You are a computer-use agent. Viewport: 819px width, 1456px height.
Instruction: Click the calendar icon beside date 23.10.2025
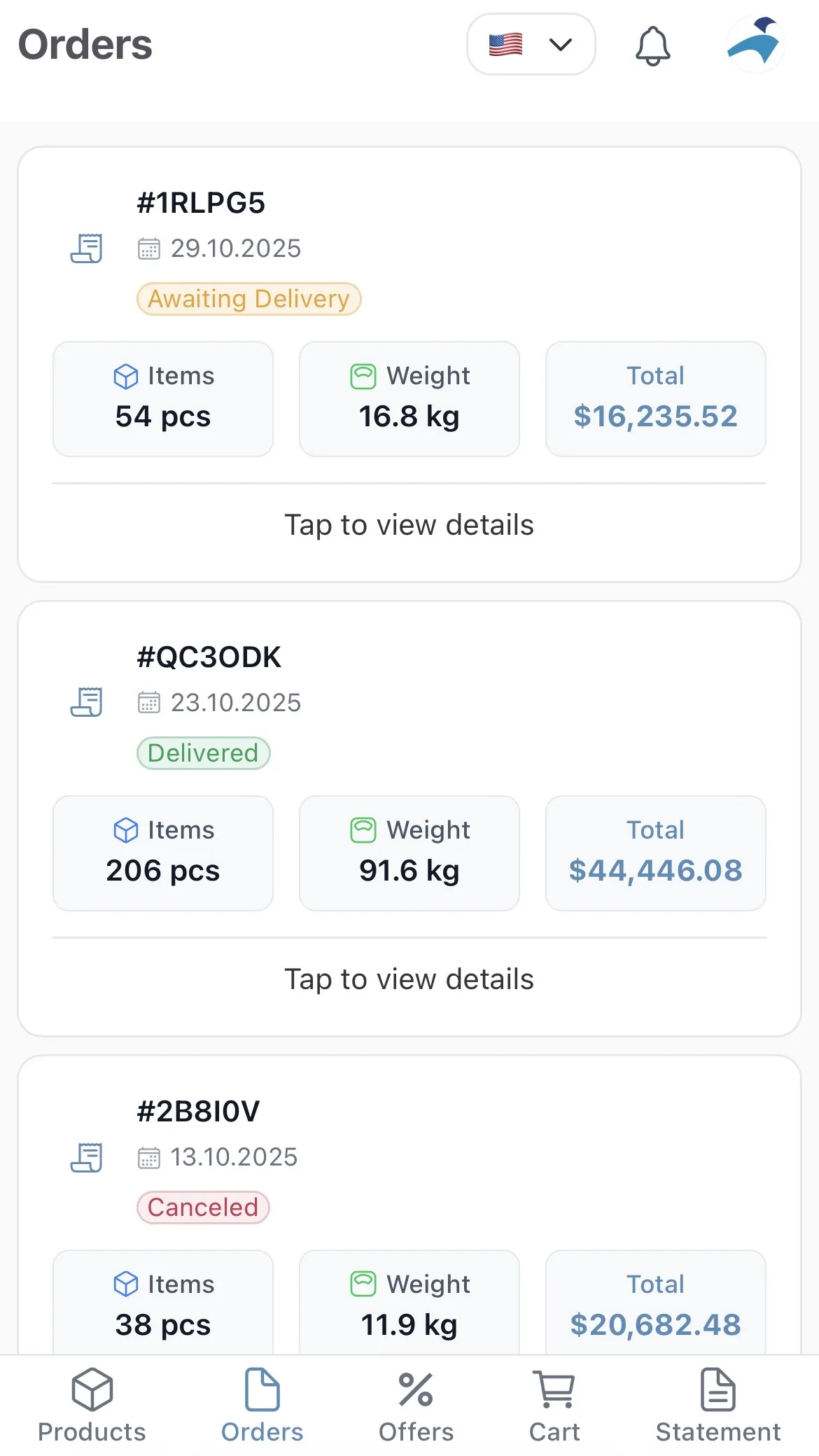click(149, 702)
